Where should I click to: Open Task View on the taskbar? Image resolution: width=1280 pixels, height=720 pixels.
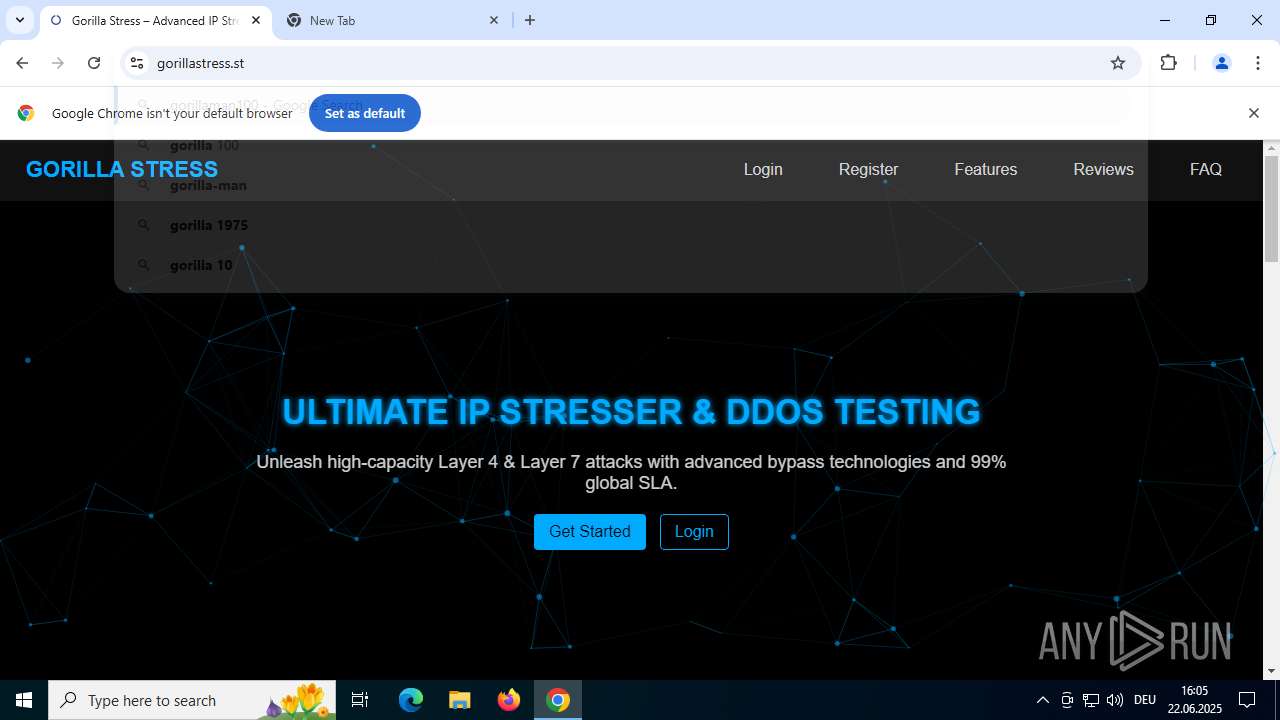pos(360,700)
